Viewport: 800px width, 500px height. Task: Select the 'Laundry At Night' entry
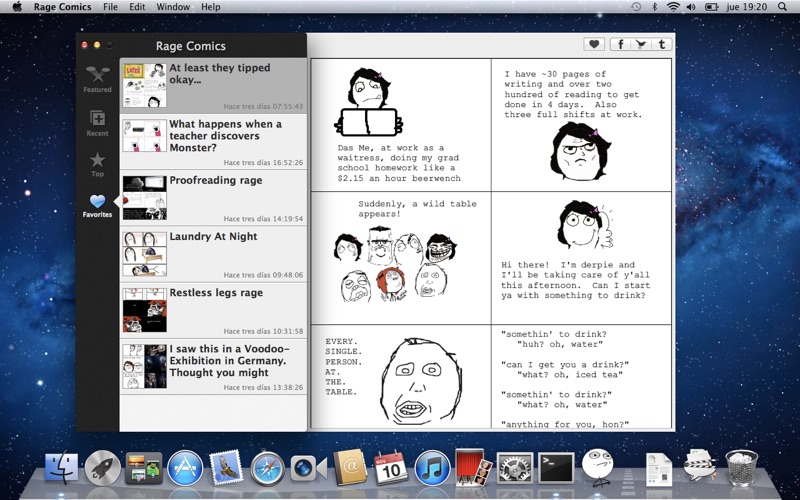(x=213, y=254)
